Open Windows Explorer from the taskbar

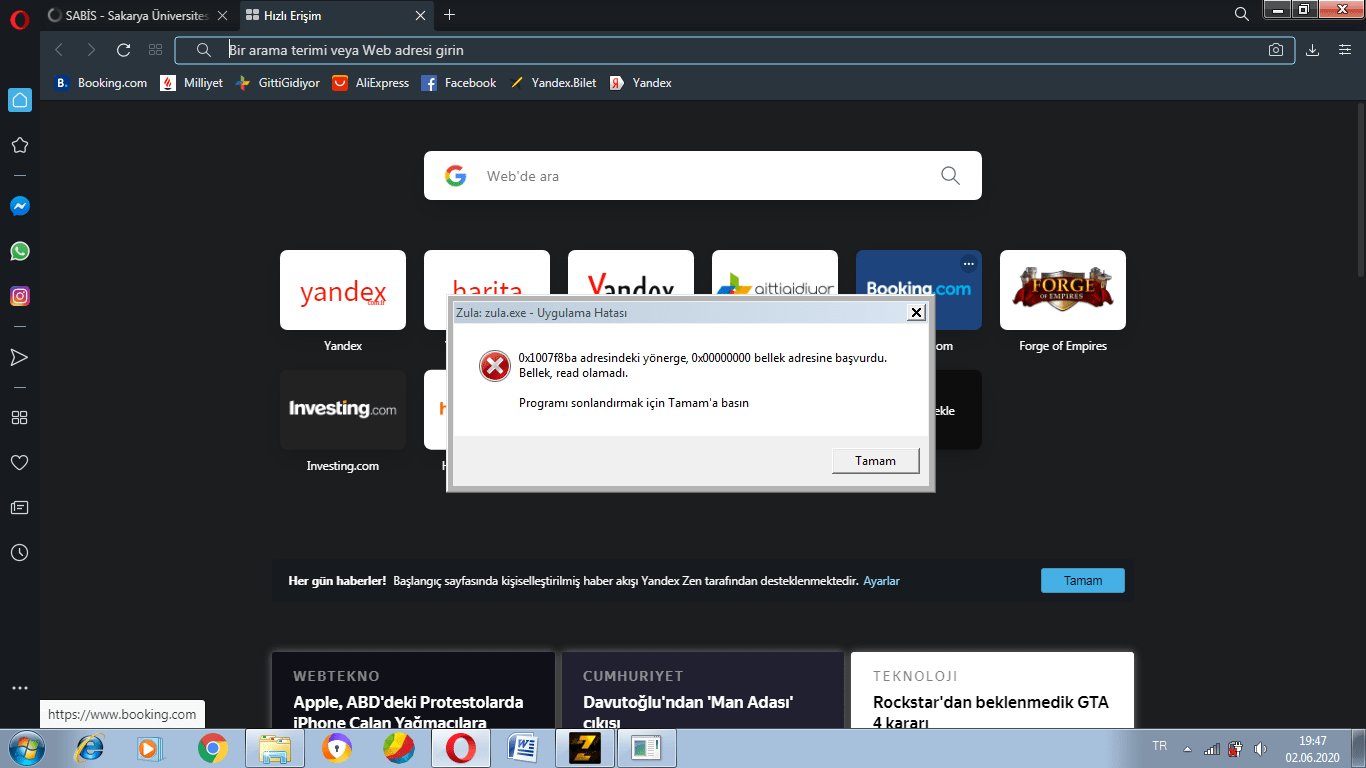[275, 748]
